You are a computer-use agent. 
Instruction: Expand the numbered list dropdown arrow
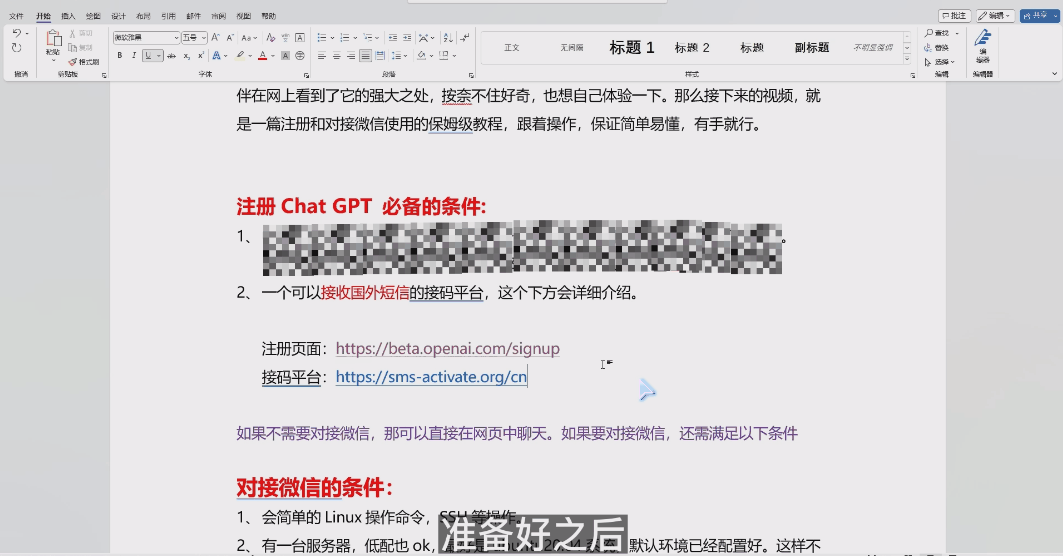(355, 38)
